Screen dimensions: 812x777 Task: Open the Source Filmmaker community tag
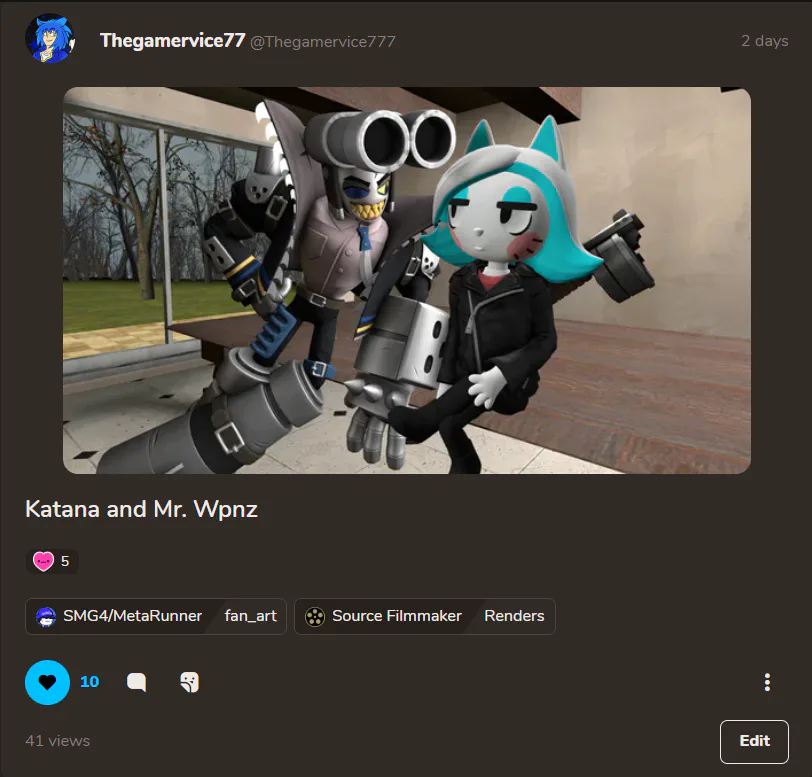(x=384, y=616)
